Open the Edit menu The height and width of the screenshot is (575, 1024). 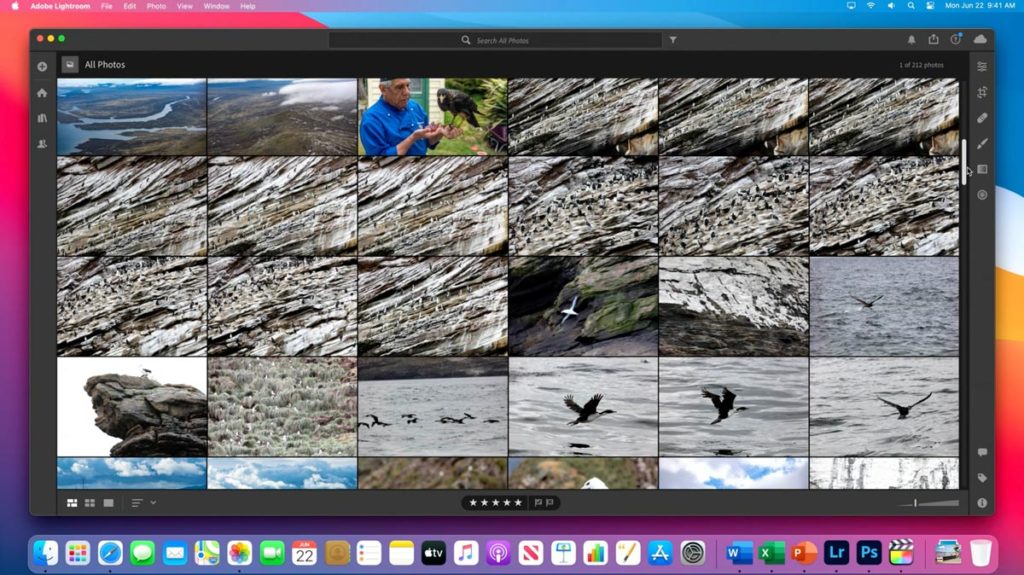pos(129,6)
